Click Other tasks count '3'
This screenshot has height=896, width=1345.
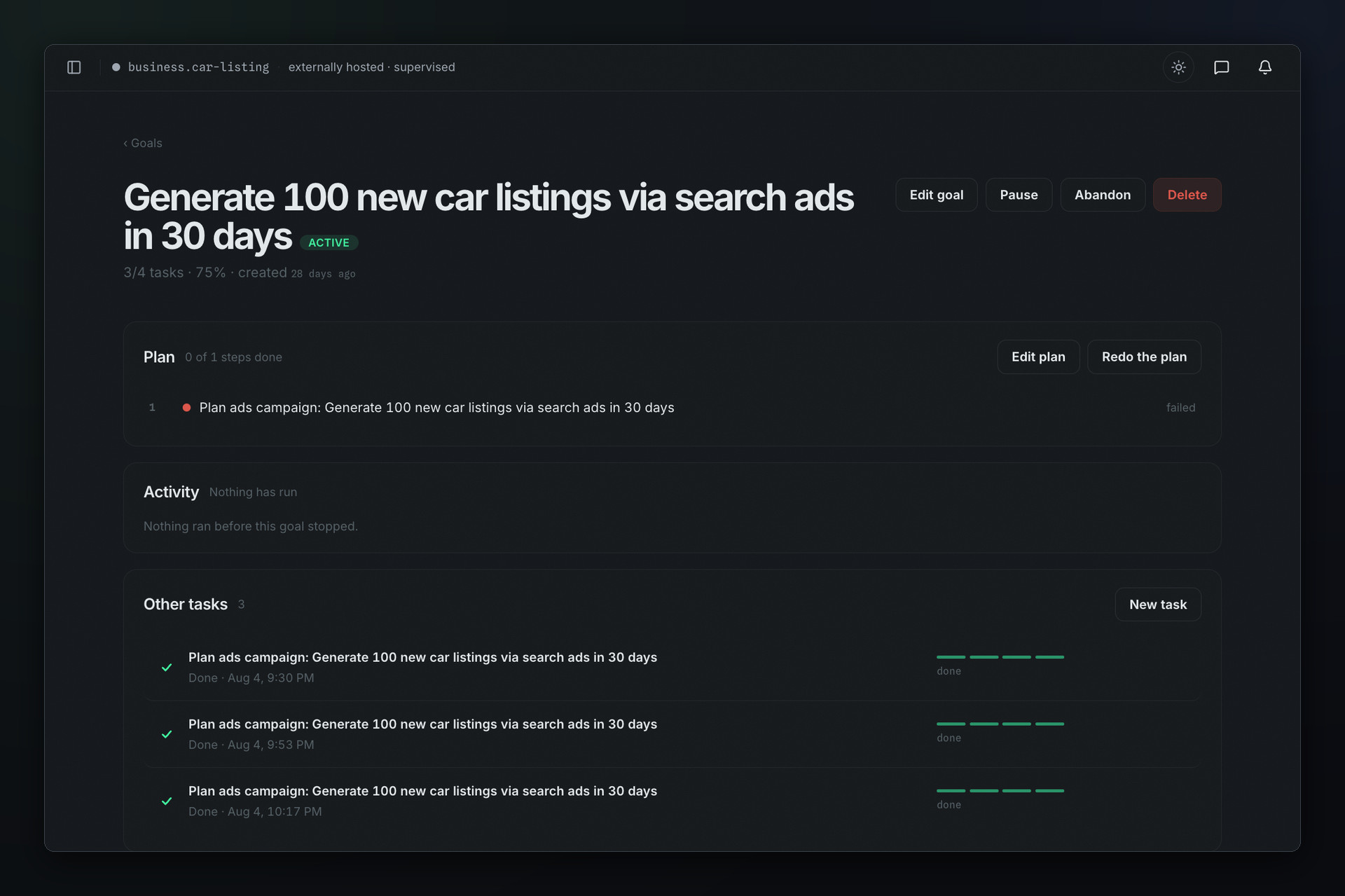[x=241, y=605]
